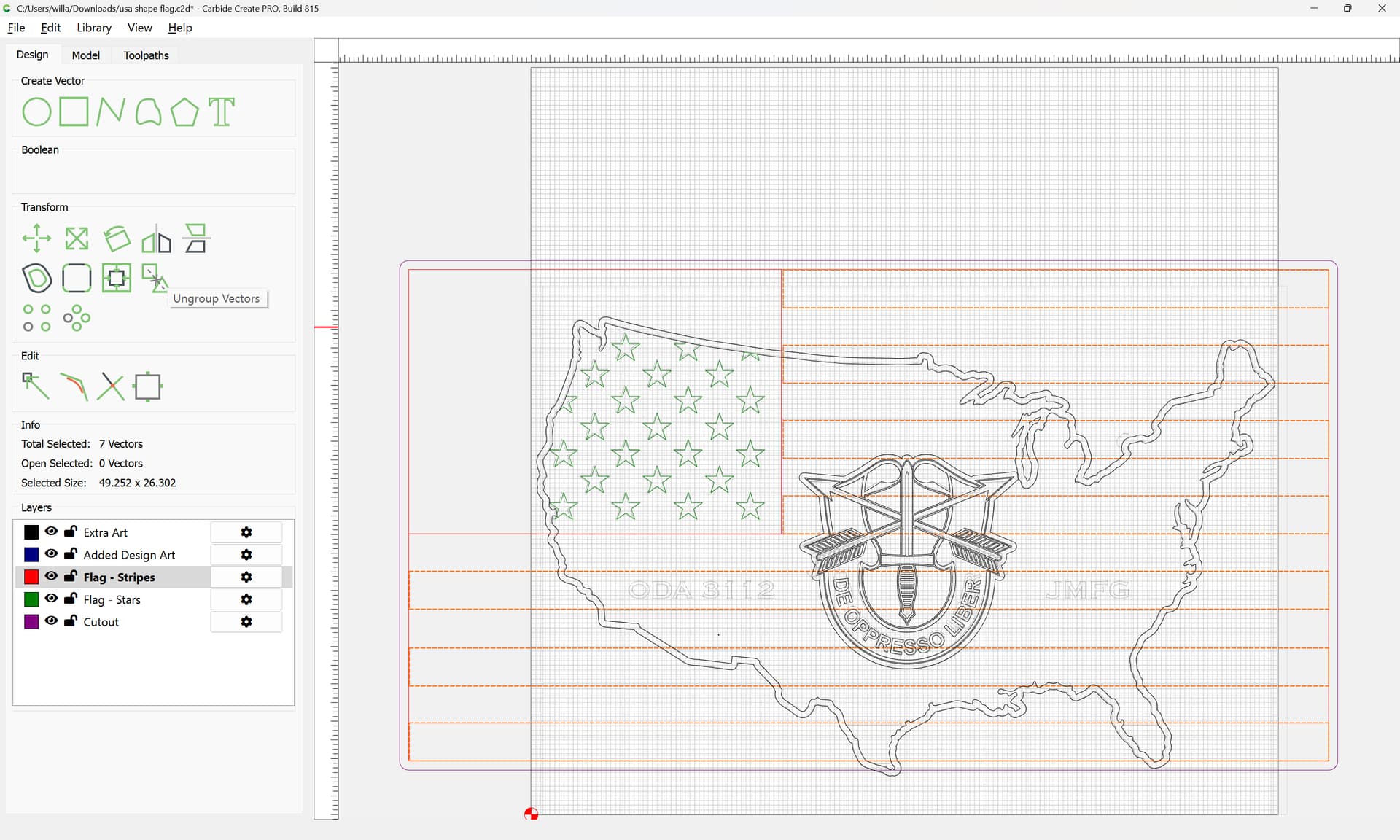Activate the Delete (X) edit tool

coord(111,386)
